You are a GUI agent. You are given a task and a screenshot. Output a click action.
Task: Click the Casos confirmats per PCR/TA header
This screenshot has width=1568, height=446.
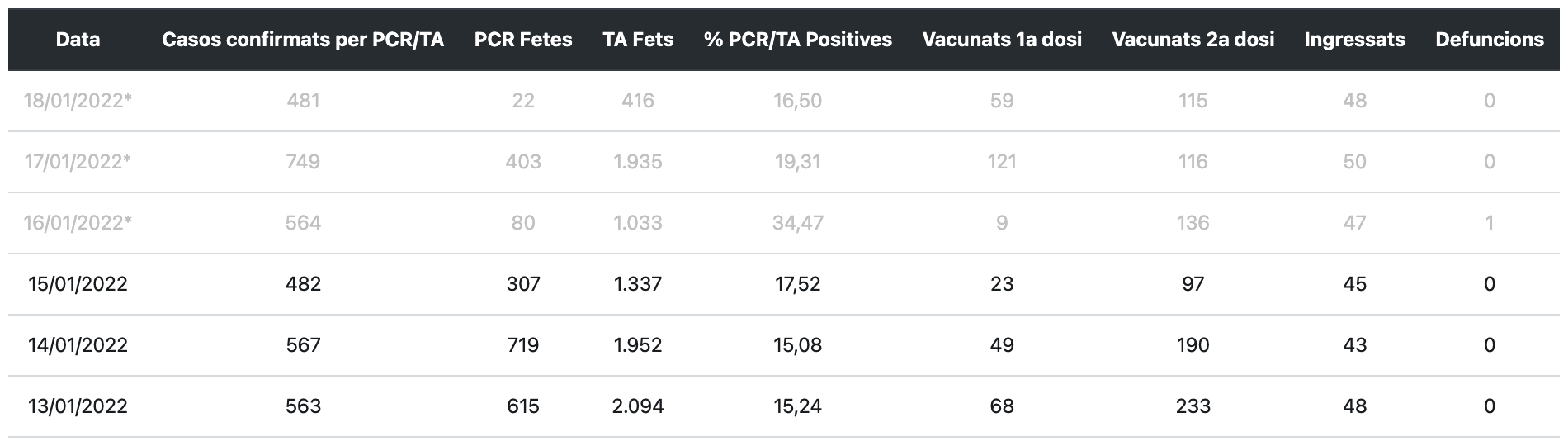(303, 40)
